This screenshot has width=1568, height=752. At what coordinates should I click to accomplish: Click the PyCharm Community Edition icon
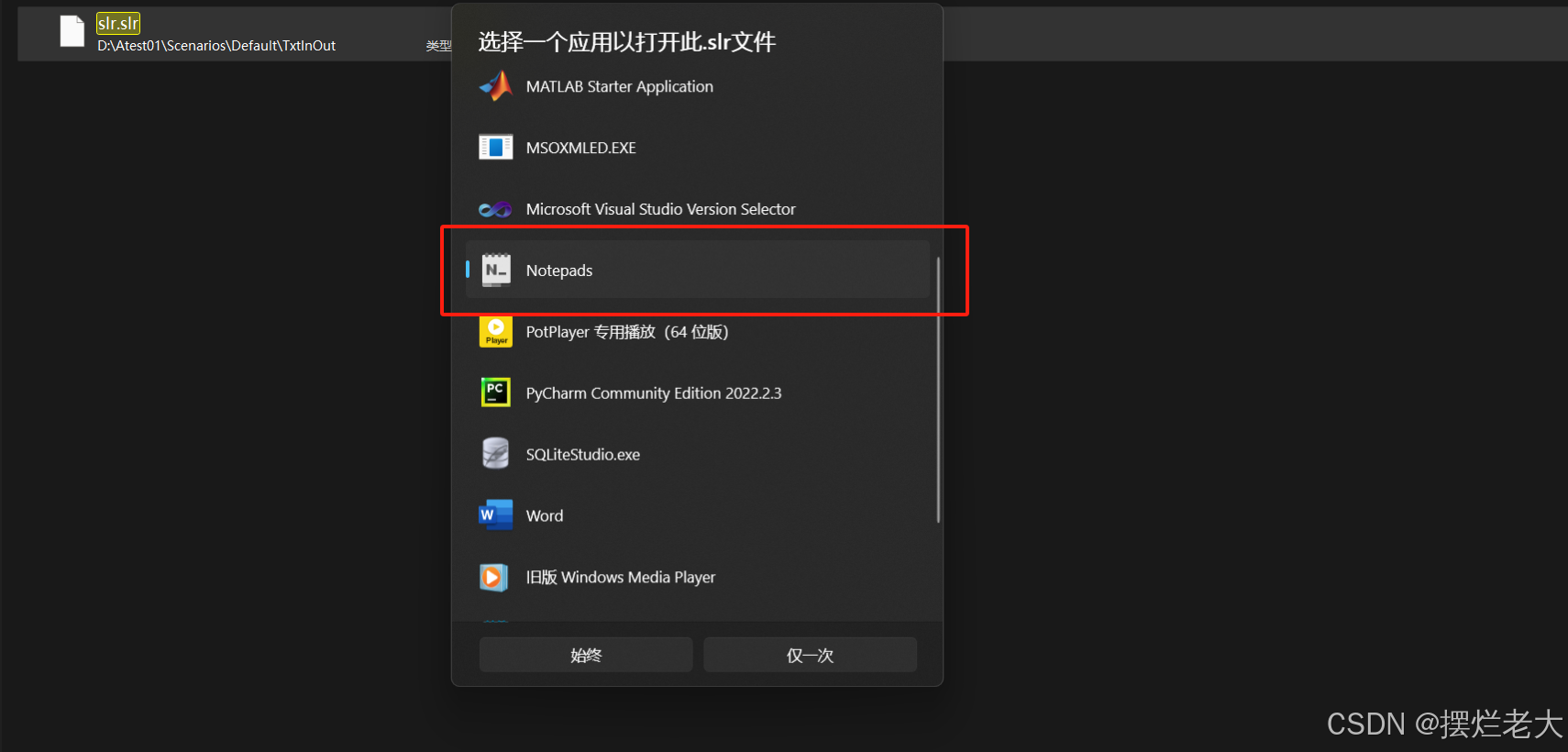click(x=496, y=393)
